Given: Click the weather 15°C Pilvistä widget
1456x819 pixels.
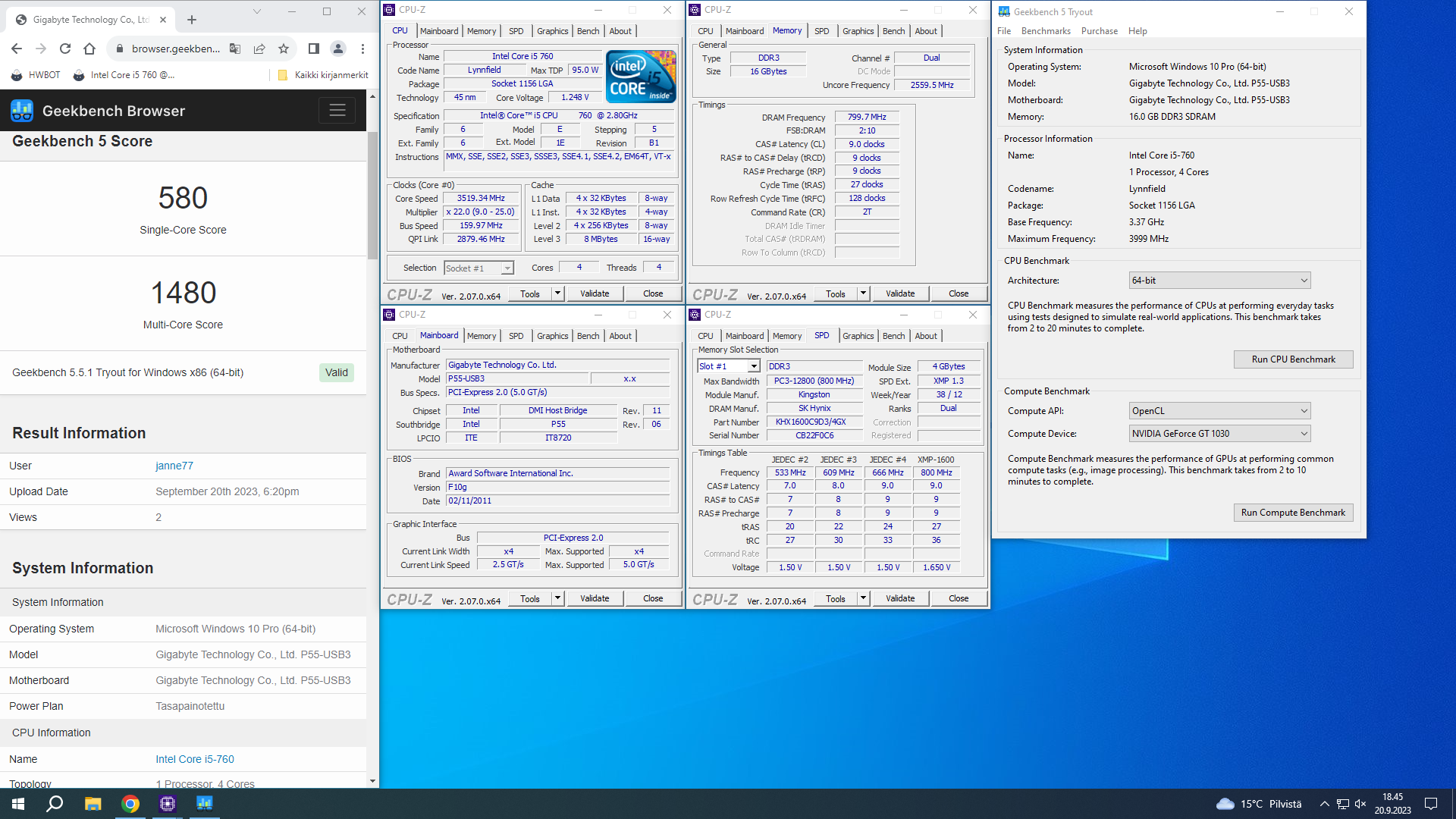Looking at the screenshot, I should pyautogui.click(x=1259, y=804).
